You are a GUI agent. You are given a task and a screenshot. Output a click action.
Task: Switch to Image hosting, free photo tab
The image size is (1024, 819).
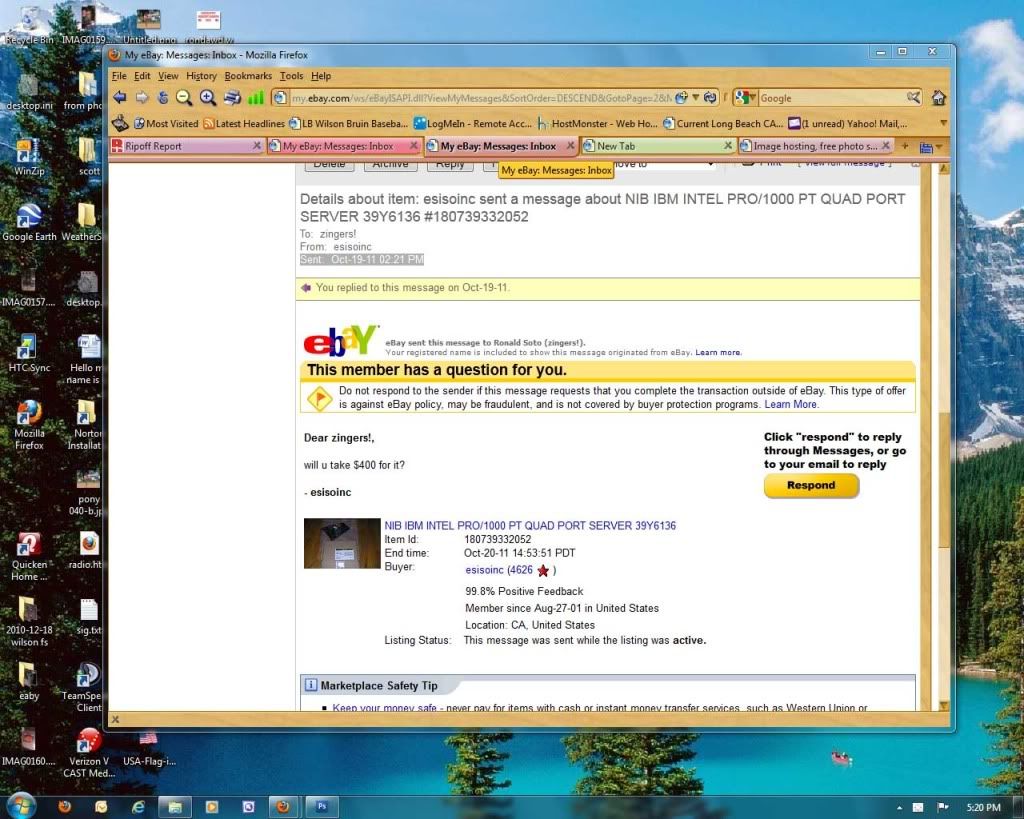pos(815,146)
